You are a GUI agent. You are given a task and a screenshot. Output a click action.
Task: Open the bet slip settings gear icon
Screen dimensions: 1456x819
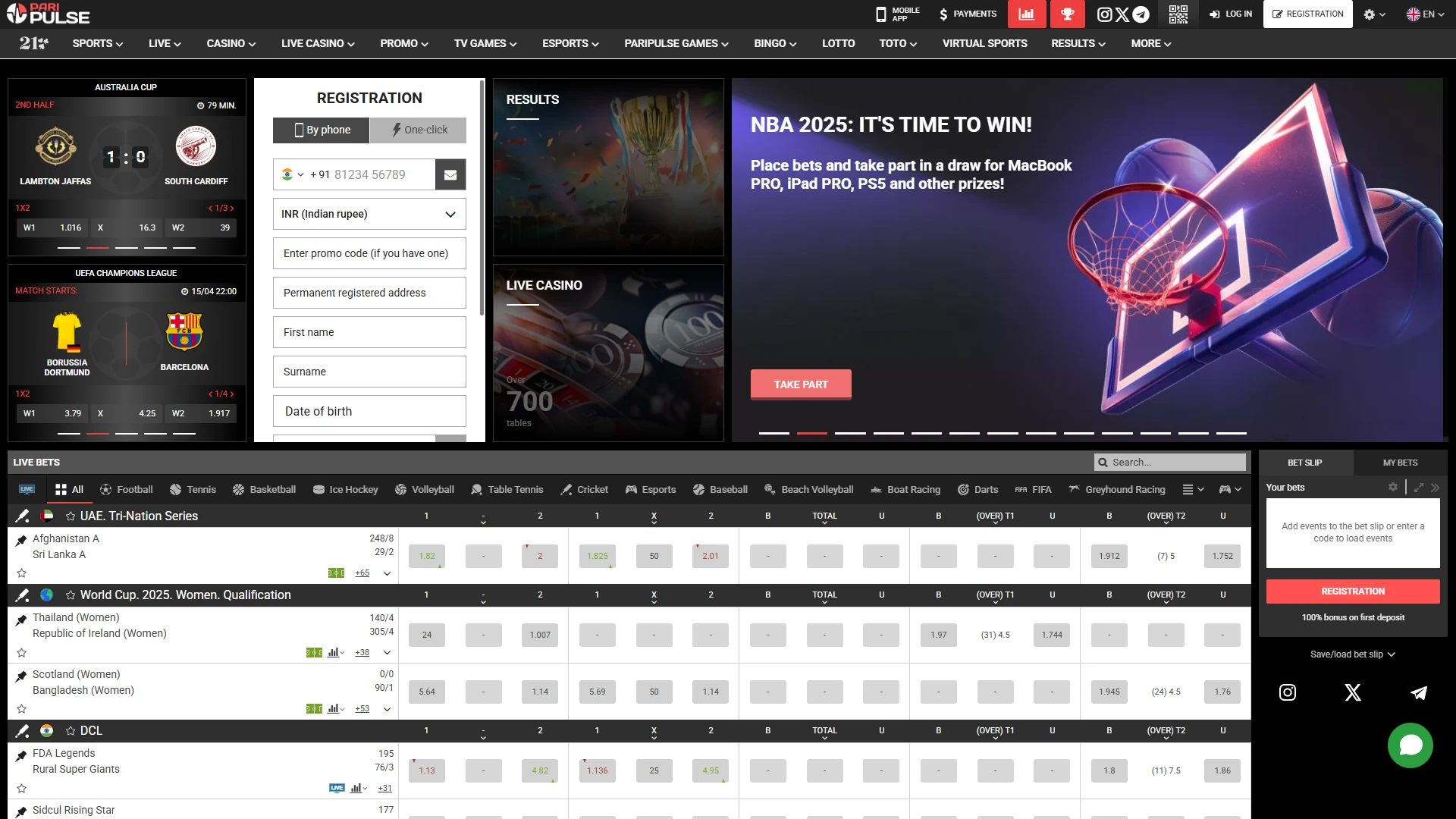coord(1393,488)
